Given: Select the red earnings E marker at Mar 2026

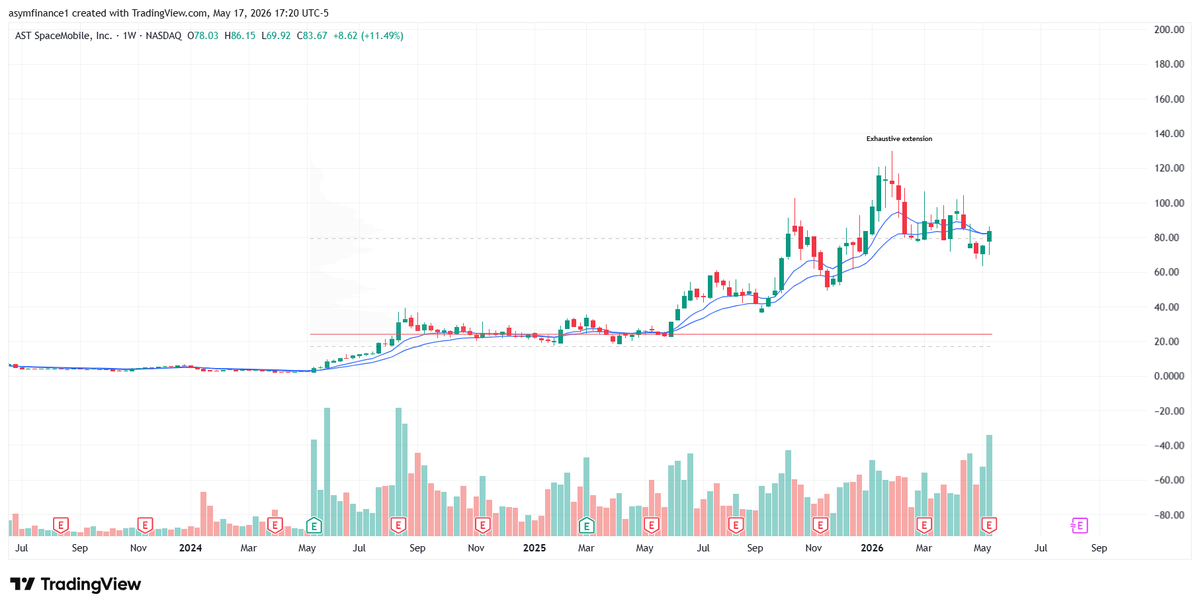Looking at the screenshot, I should pyautogui.click(x=924, y=525).
